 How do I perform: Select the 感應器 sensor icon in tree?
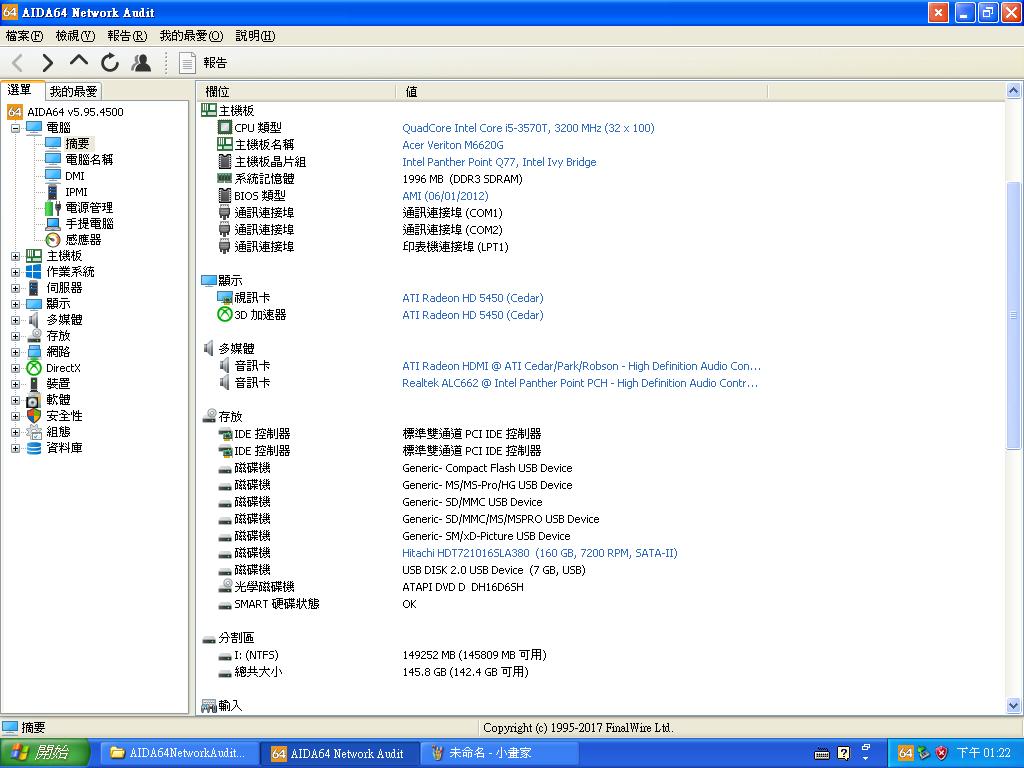53,240
